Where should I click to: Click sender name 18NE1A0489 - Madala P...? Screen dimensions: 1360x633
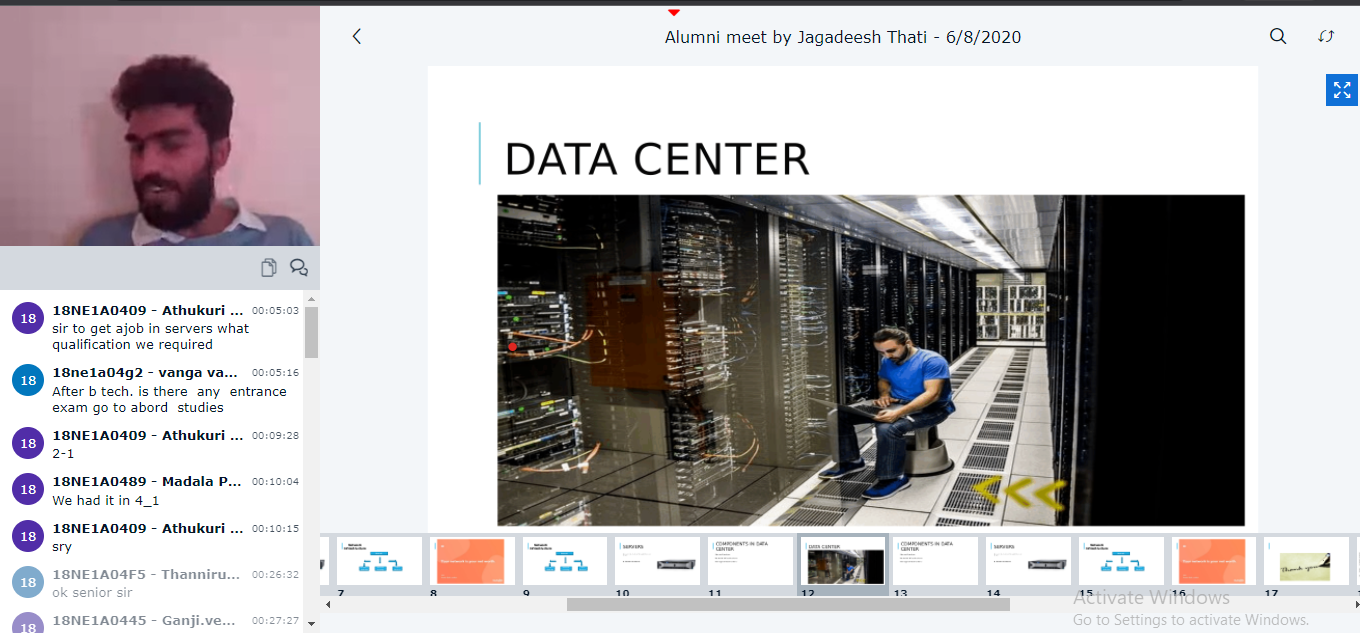click(x=147, y=482)
